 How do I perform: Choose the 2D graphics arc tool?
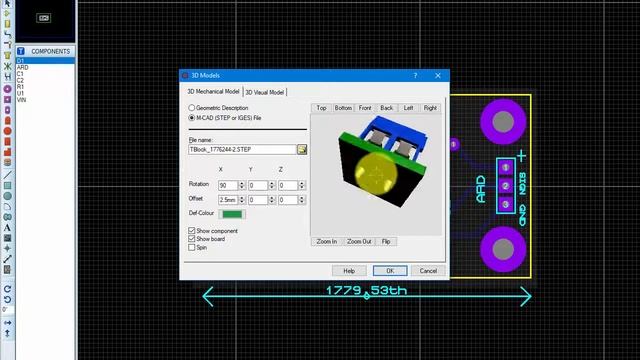point(7,207)
